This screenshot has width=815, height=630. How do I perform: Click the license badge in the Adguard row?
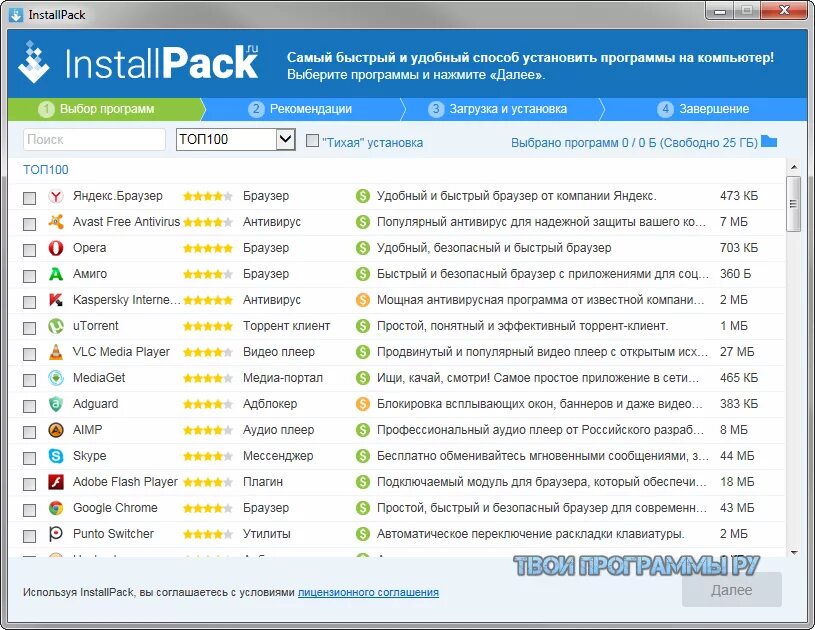coord(363,404)
